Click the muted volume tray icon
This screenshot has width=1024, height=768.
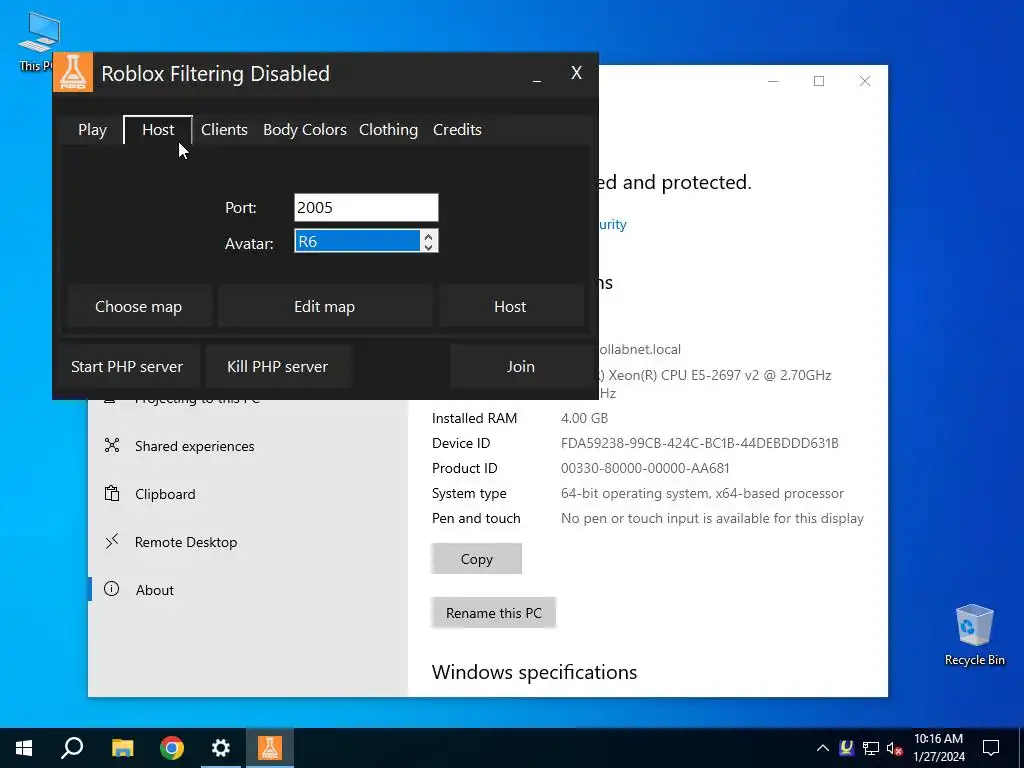pyautogui.click(x=895, y=748)
